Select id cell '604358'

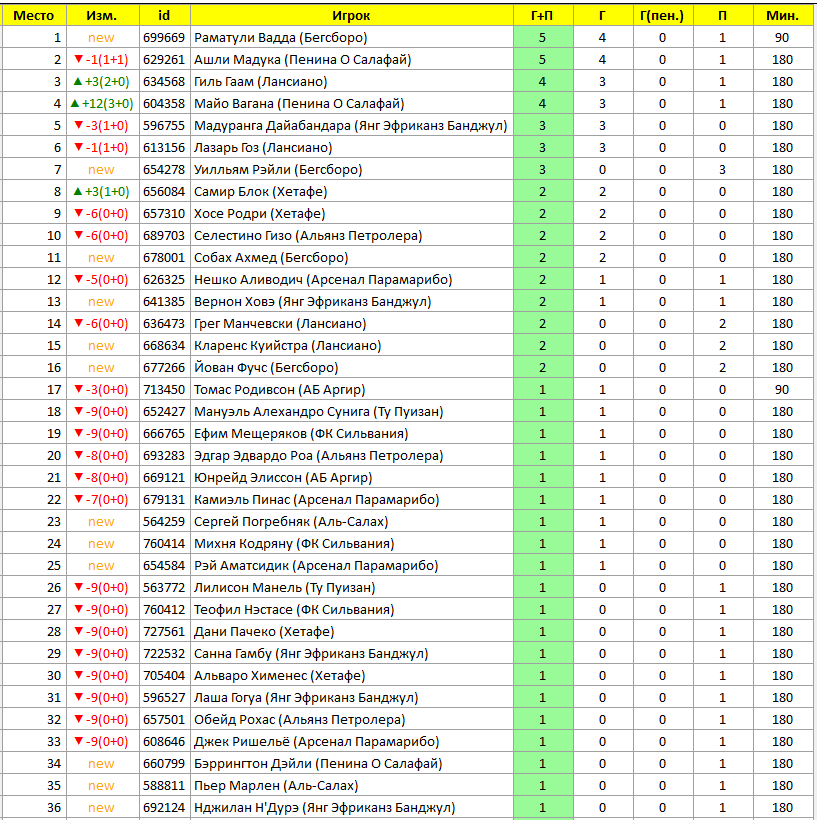[x=165, y=104]
